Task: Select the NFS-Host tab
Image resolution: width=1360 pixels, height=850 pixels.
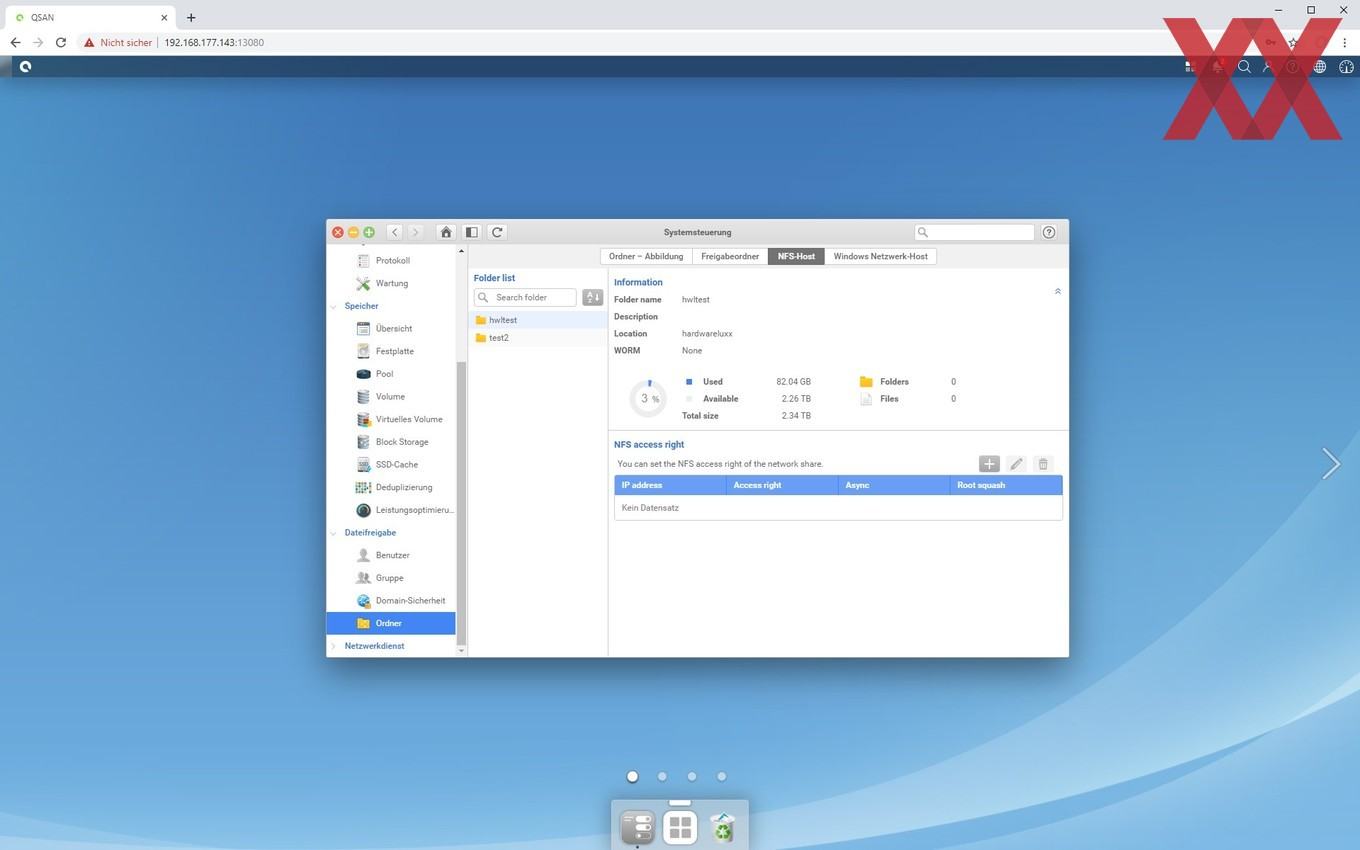Action: click(796, 256)
